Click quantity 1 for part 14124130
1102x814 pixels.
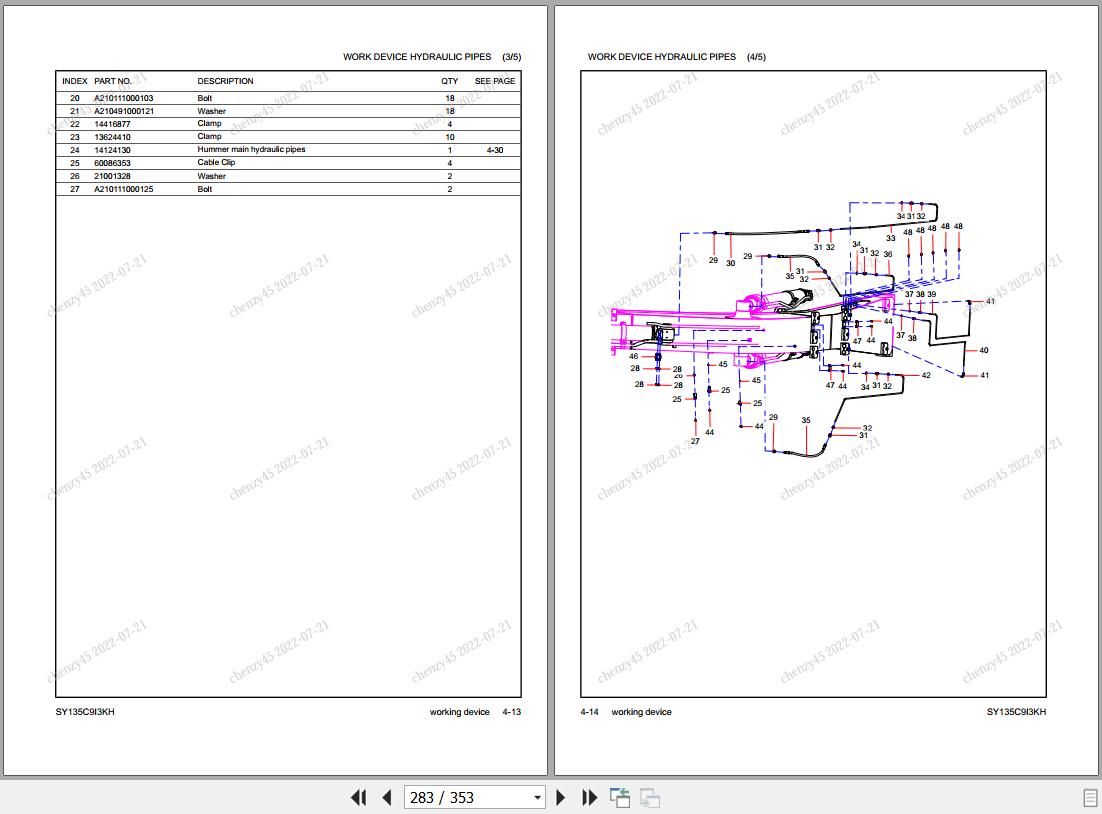450,150
